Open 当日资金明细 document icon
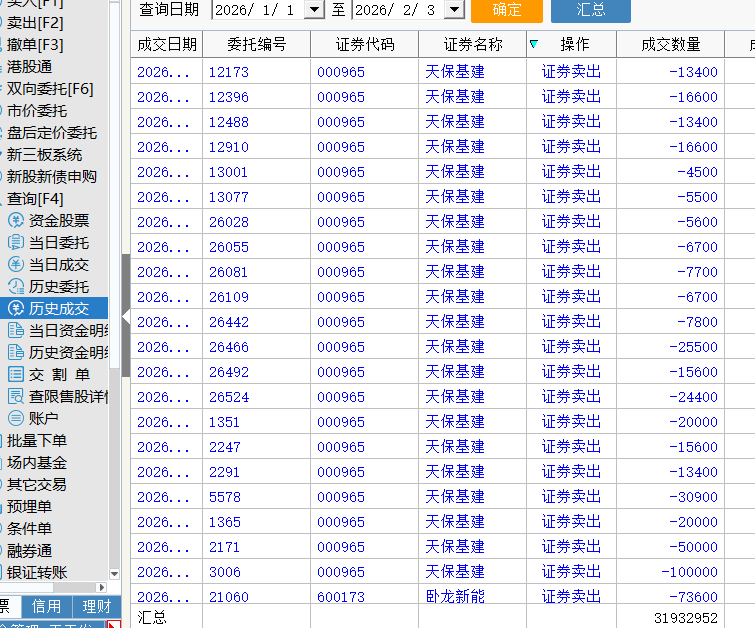This screenshot has width=755, height=628. (16, 330)
